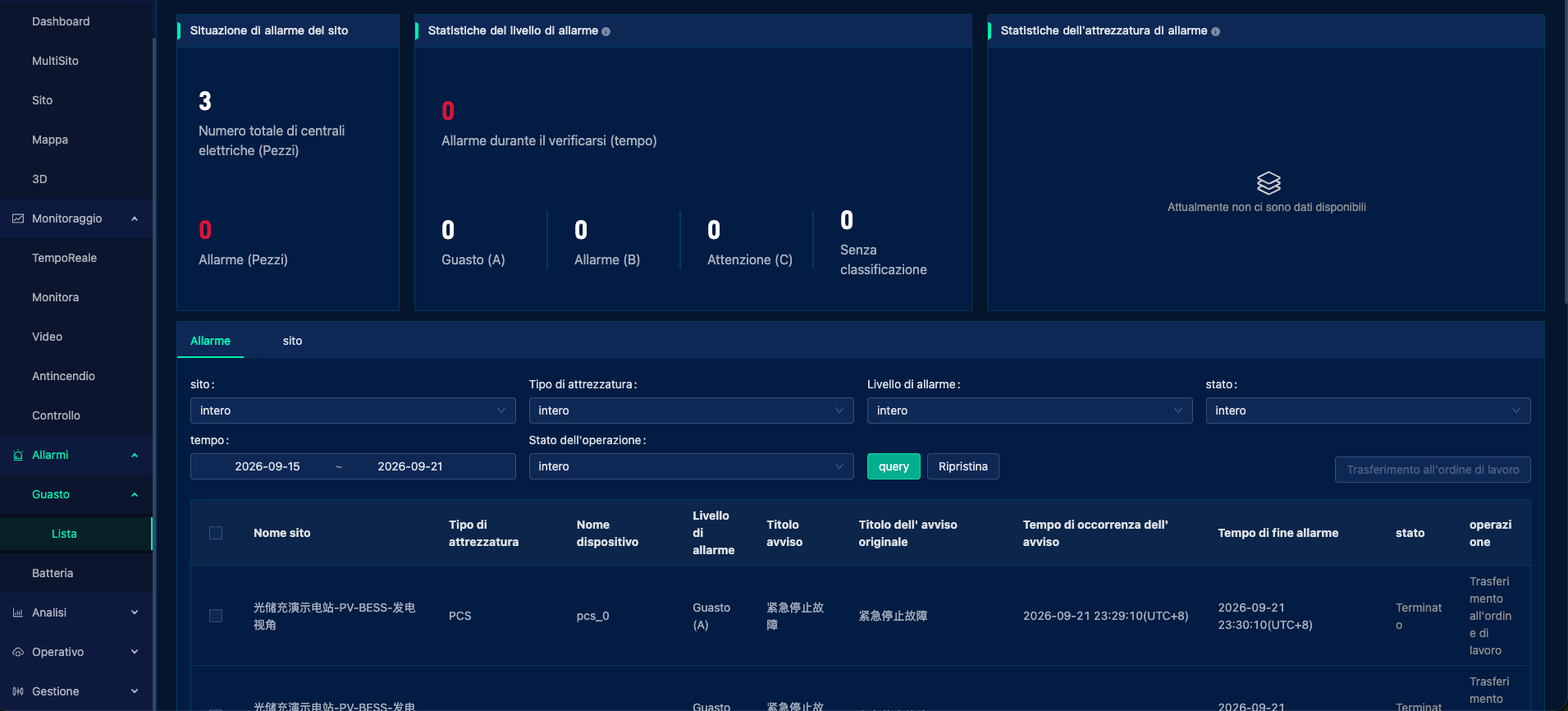Viewport: 1568px width, 711px height.
Task: Switch to the Allarme tab
Action: [x=210, y=341]
